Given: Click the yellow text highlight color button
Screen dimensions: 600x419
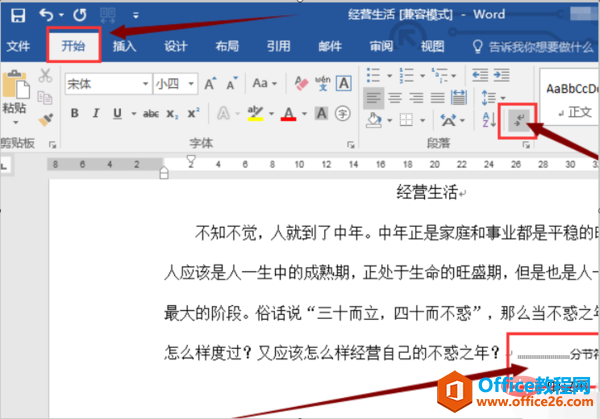Looking at the screenshot, I should click(255, 113).
